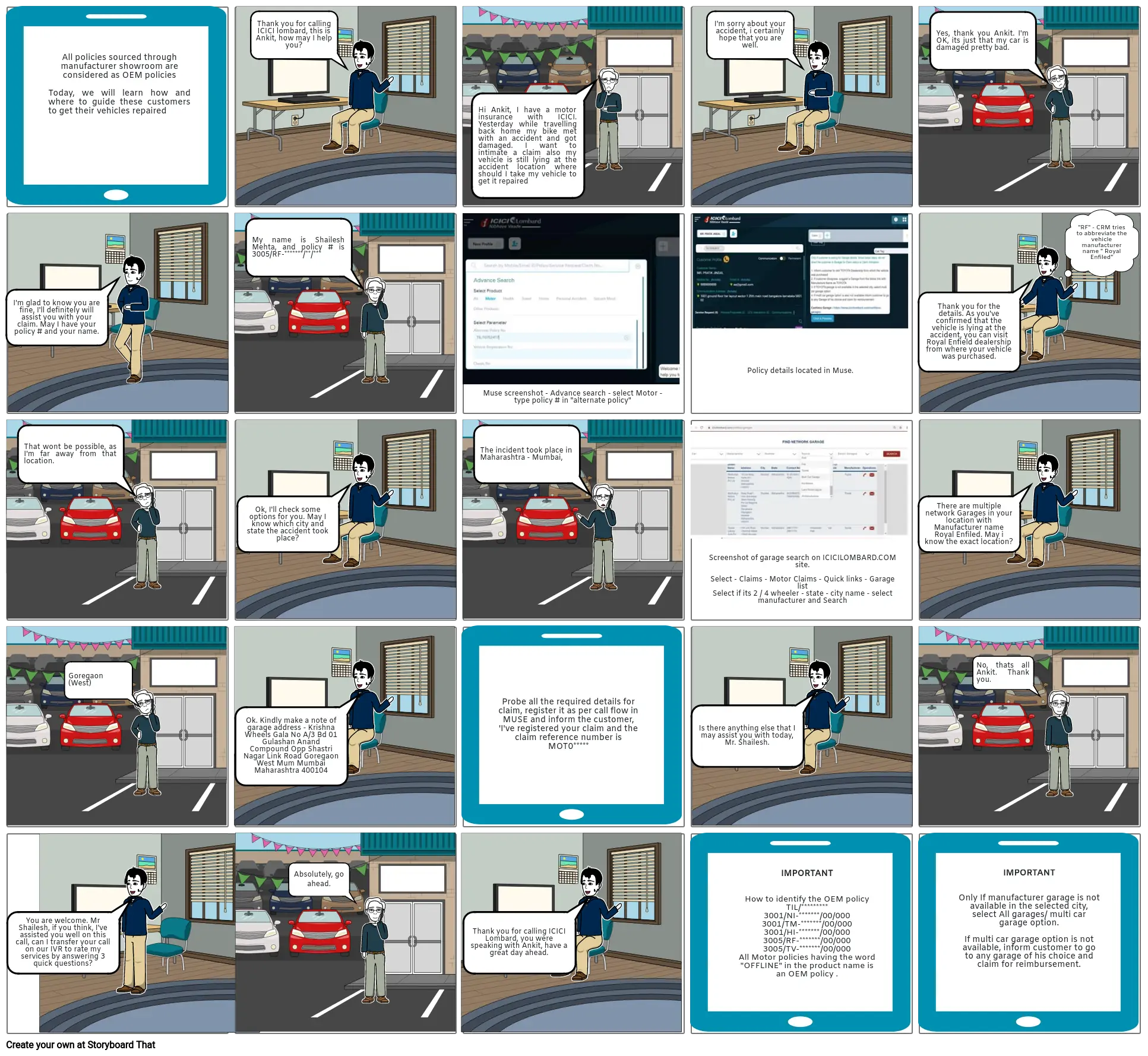
Task: Click hamburger menu in Muse search screenshot
Action: click(x=468, y=222)
